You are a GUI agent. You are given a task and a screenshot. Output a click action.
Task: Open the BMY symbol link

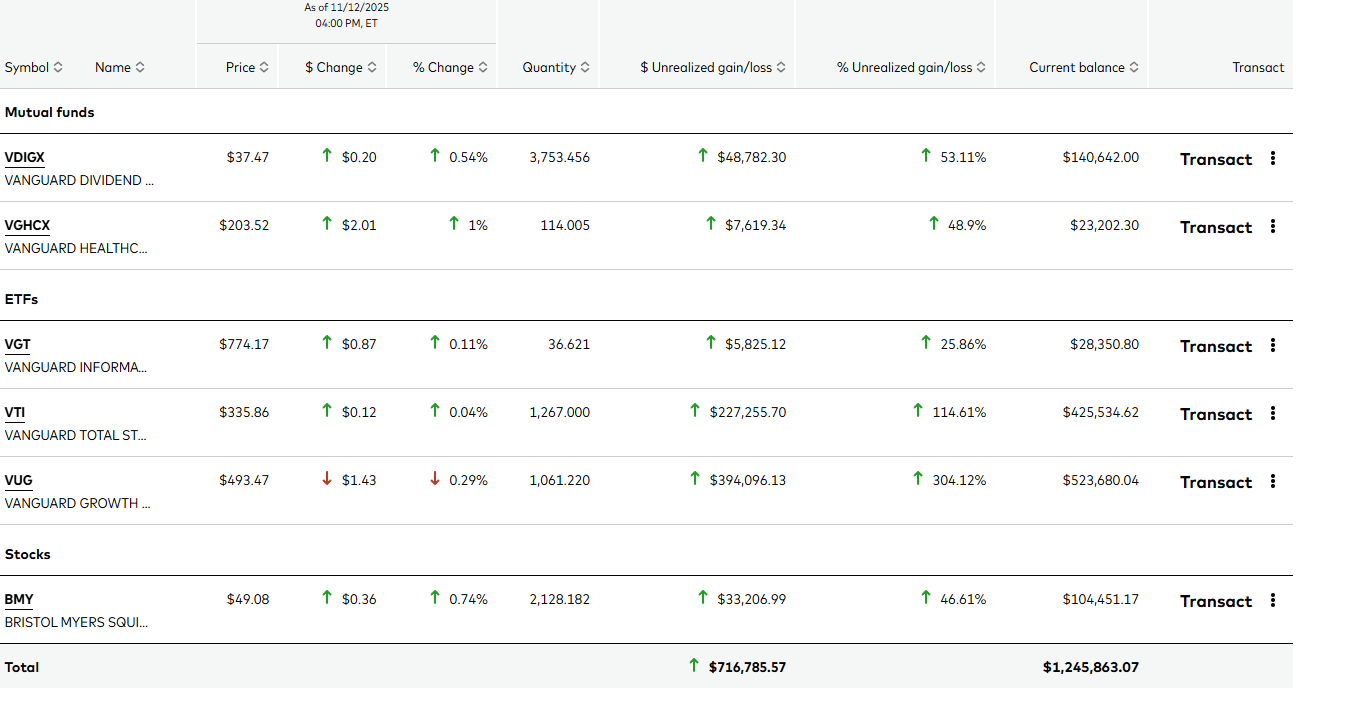[x=19, y=599]
